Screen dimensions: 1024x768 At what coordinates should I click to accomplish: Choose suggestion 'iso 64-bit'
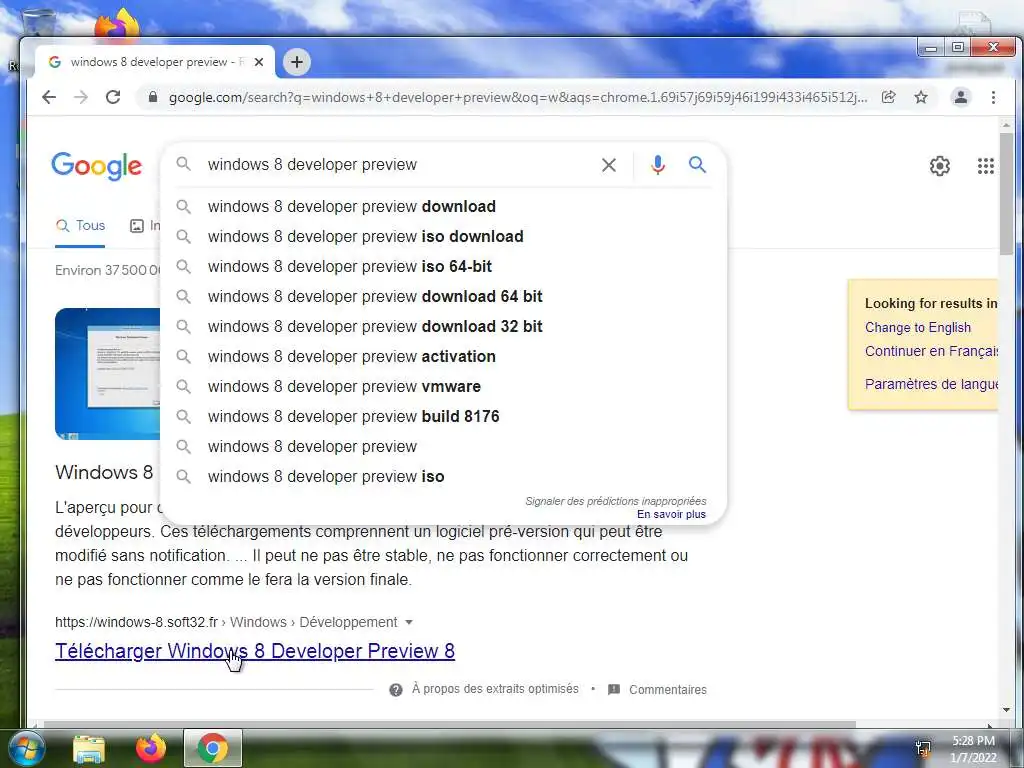click(x=443, y=266)
